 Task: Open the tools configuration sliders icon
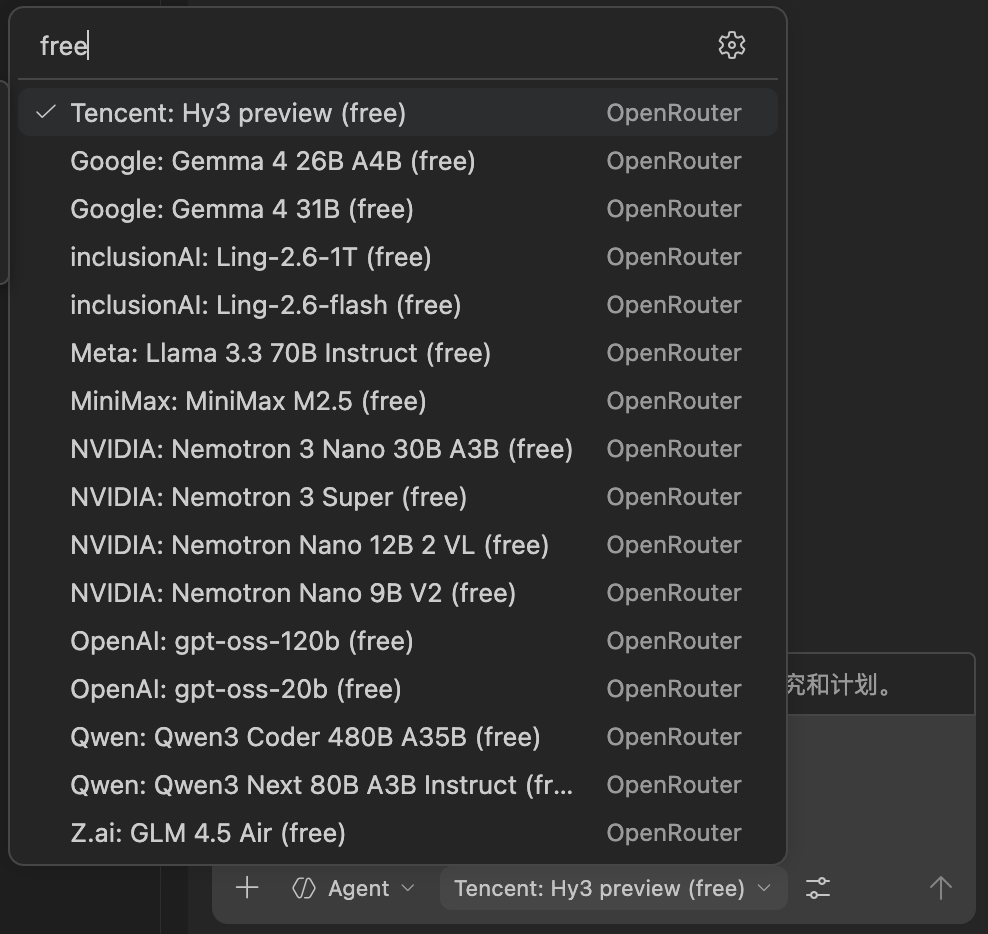click(x=818, y=888)
